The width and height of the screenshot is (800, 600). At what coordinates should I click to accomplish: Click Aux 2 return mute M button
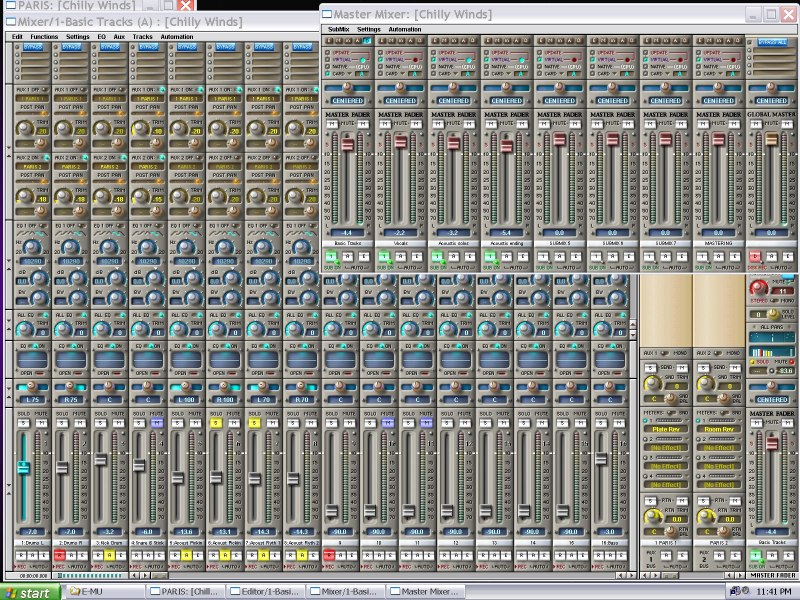click(735, 501)
